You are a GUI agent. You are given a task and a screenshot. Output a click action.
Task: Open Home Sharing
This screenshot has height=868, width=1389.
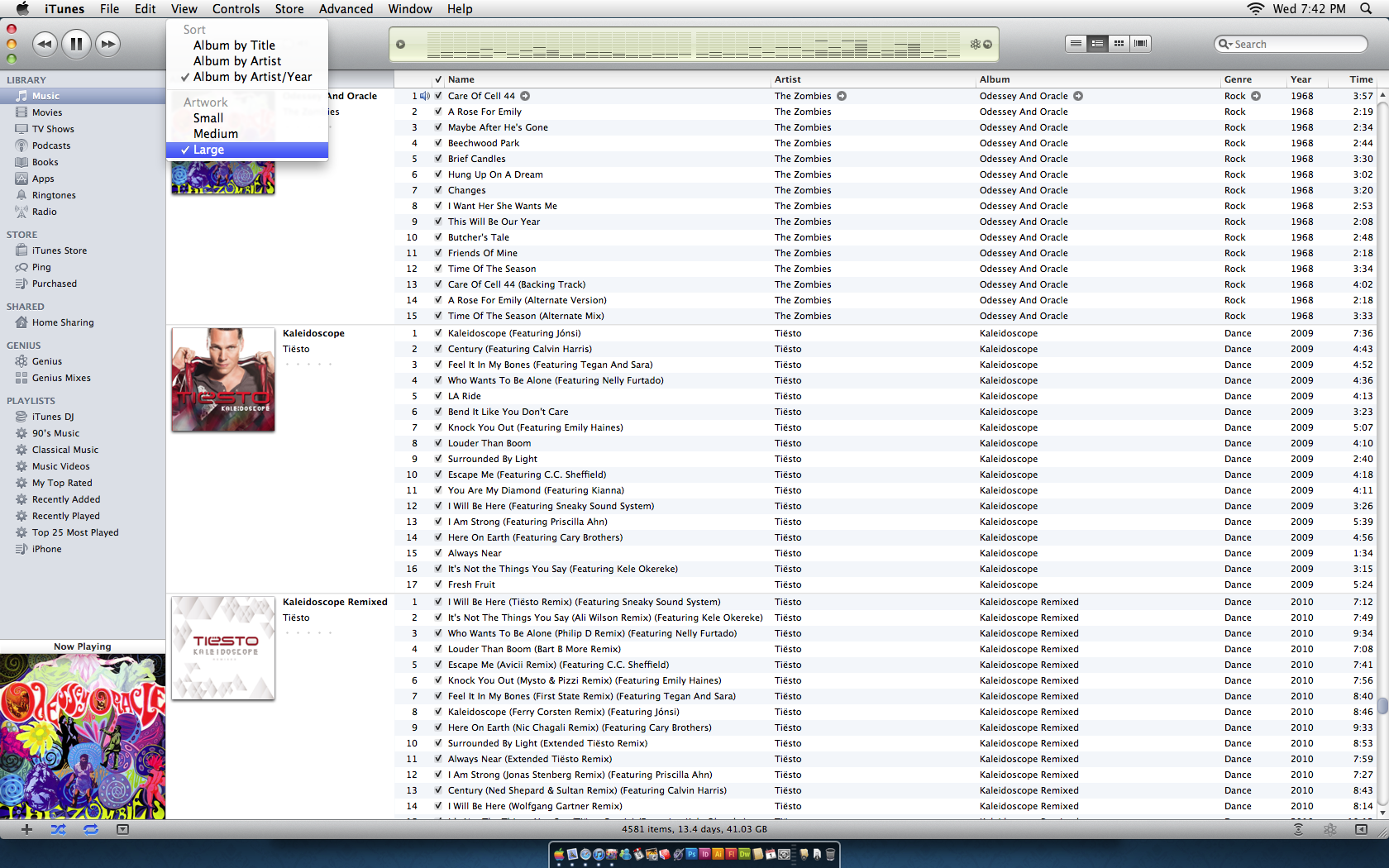click(63, 322)
